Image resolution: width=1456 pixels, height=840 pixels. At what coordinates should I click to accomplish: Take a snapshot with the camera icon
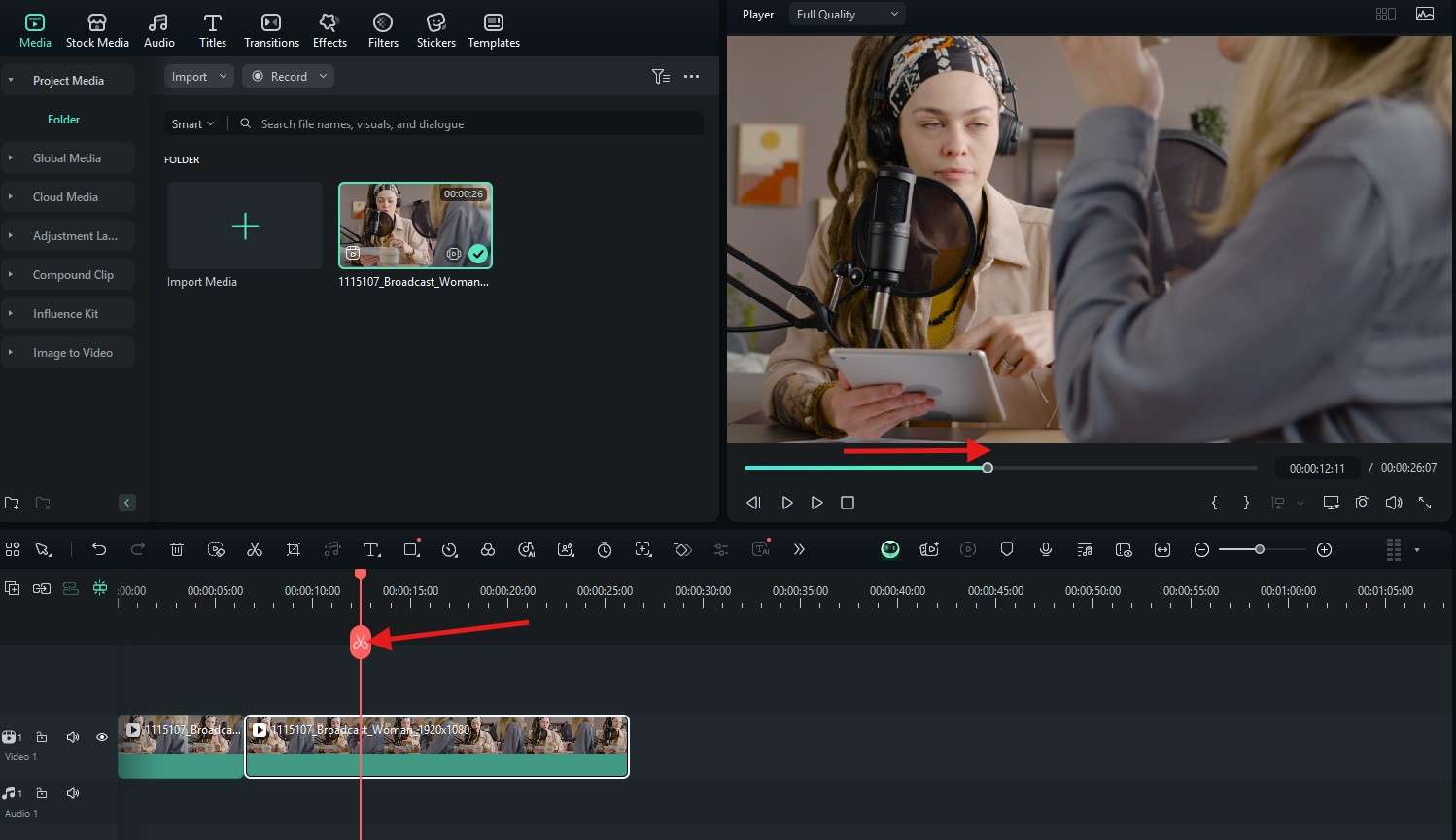(x=1363, y=503)
